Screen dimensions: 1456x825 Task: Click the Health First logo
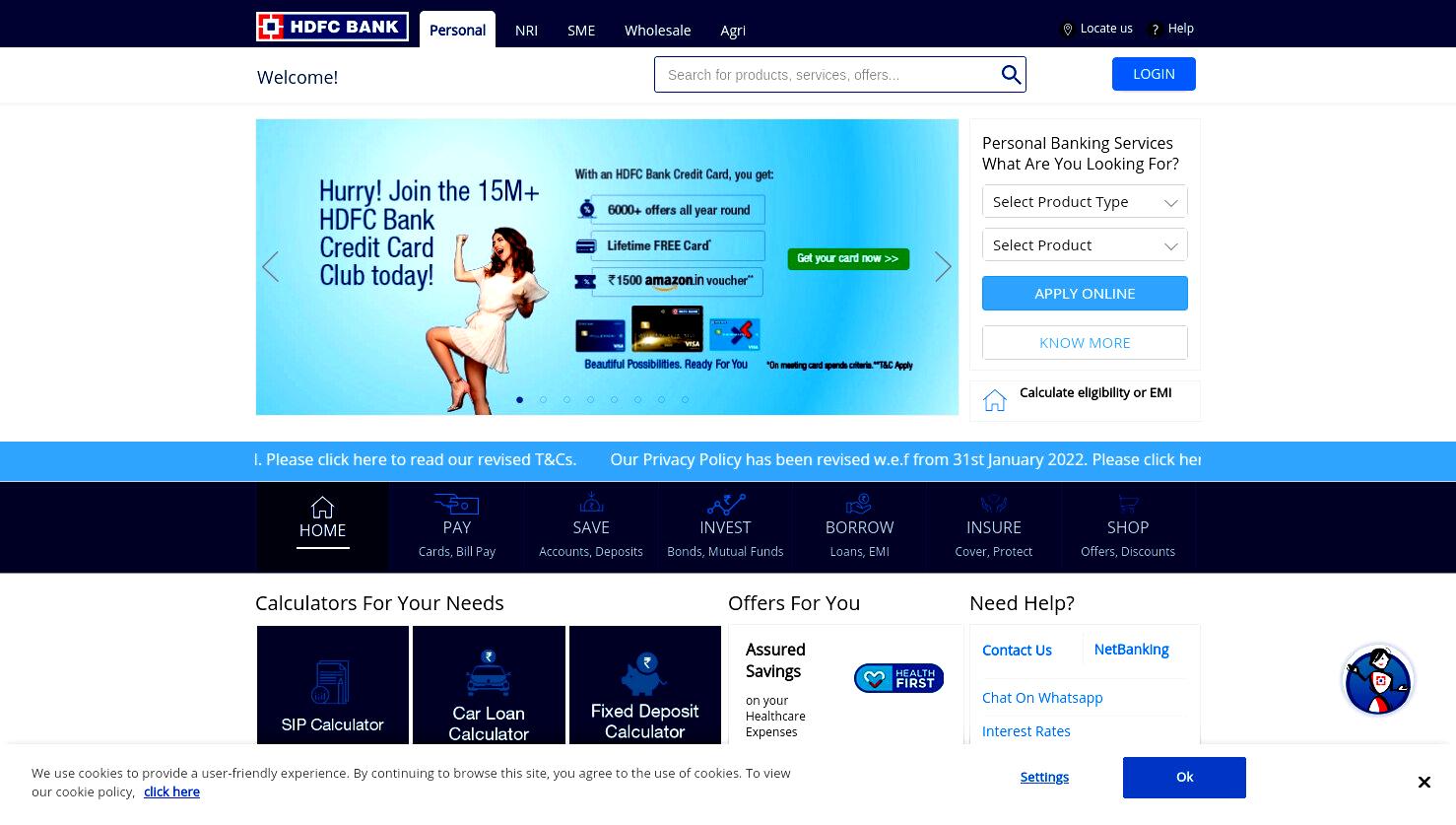click(898, 678)
